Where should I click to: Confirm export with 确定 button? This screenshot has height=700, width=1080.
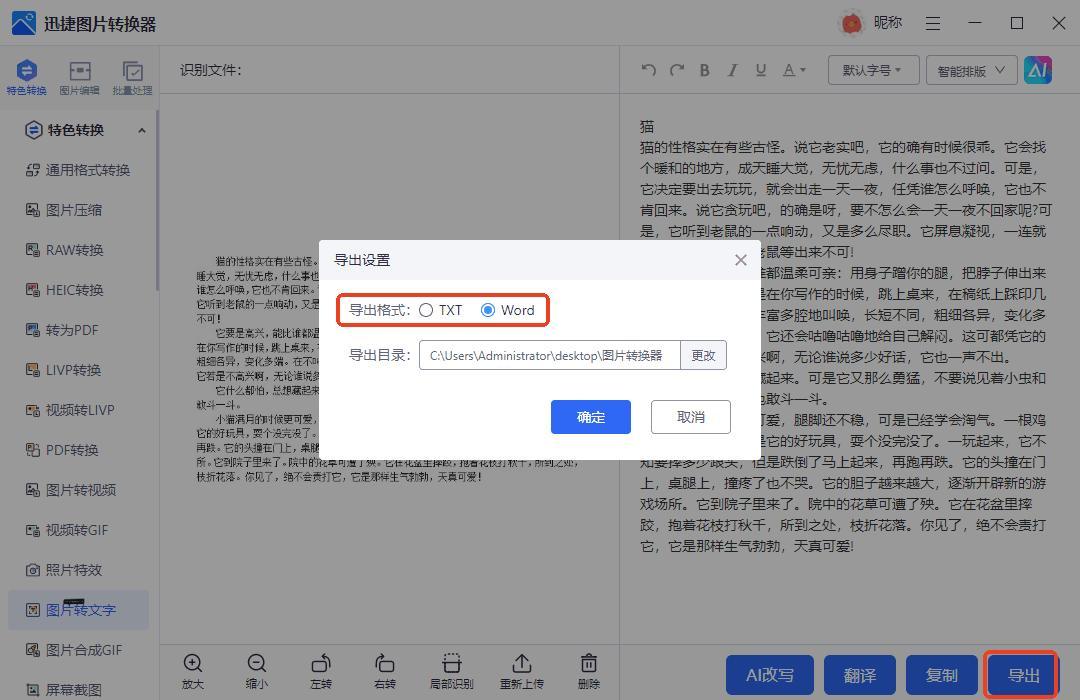(x=590, y=417)
